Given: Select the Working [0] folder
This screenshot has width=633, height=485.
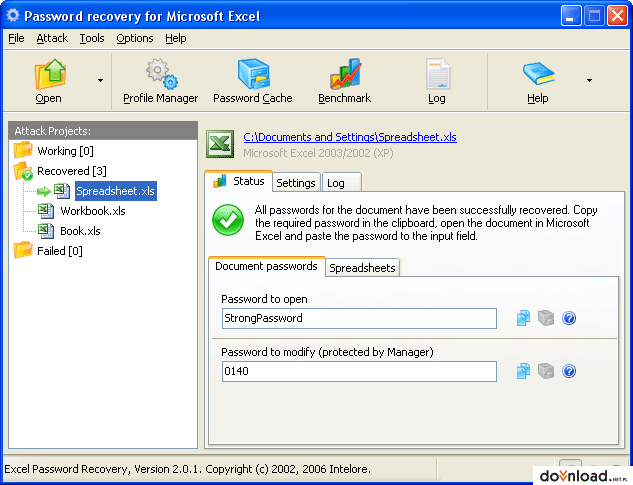Looking at the screenshot, I should coord(65,151).
